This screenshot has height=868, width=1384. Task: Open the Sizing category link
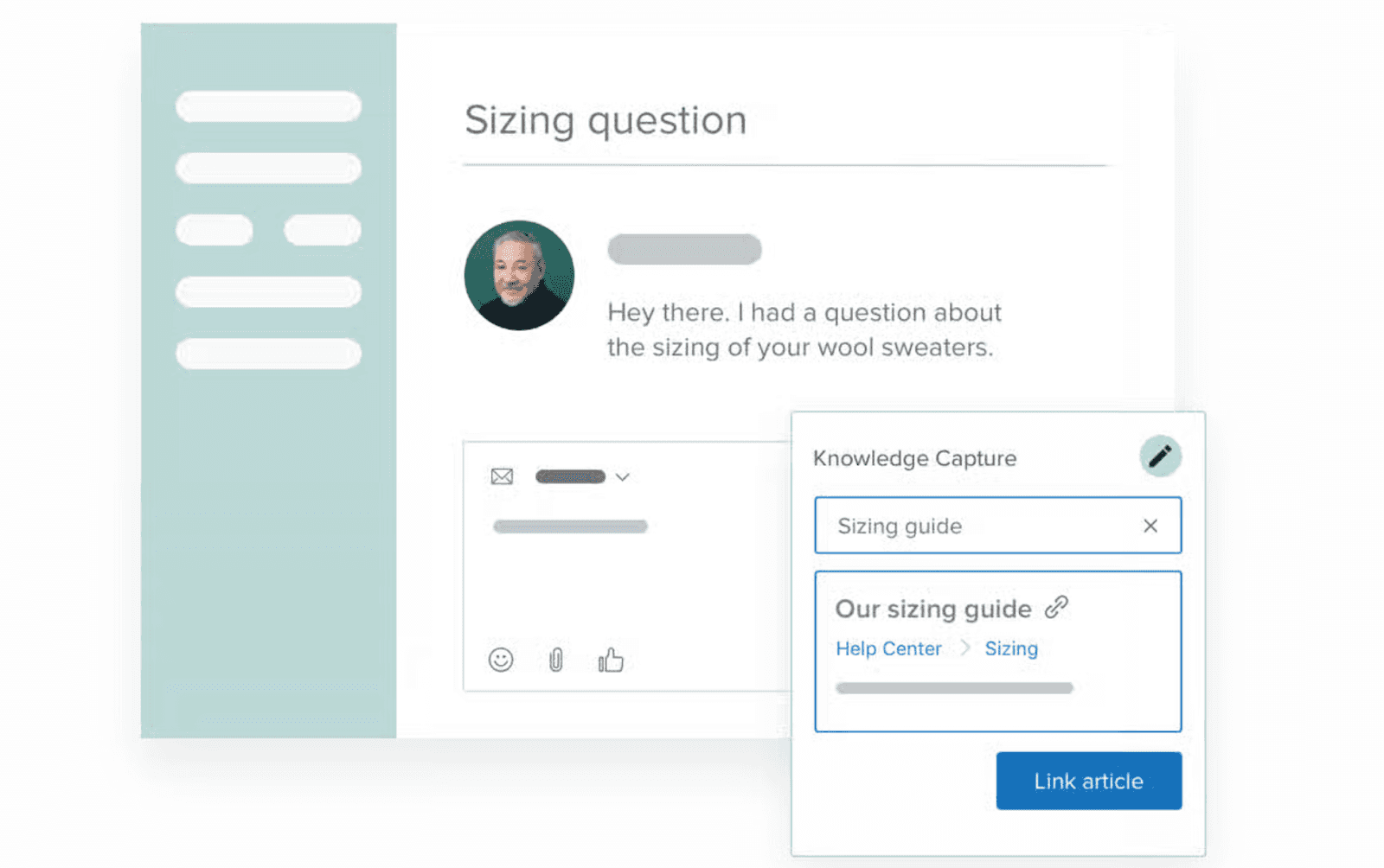[1010, 648]
